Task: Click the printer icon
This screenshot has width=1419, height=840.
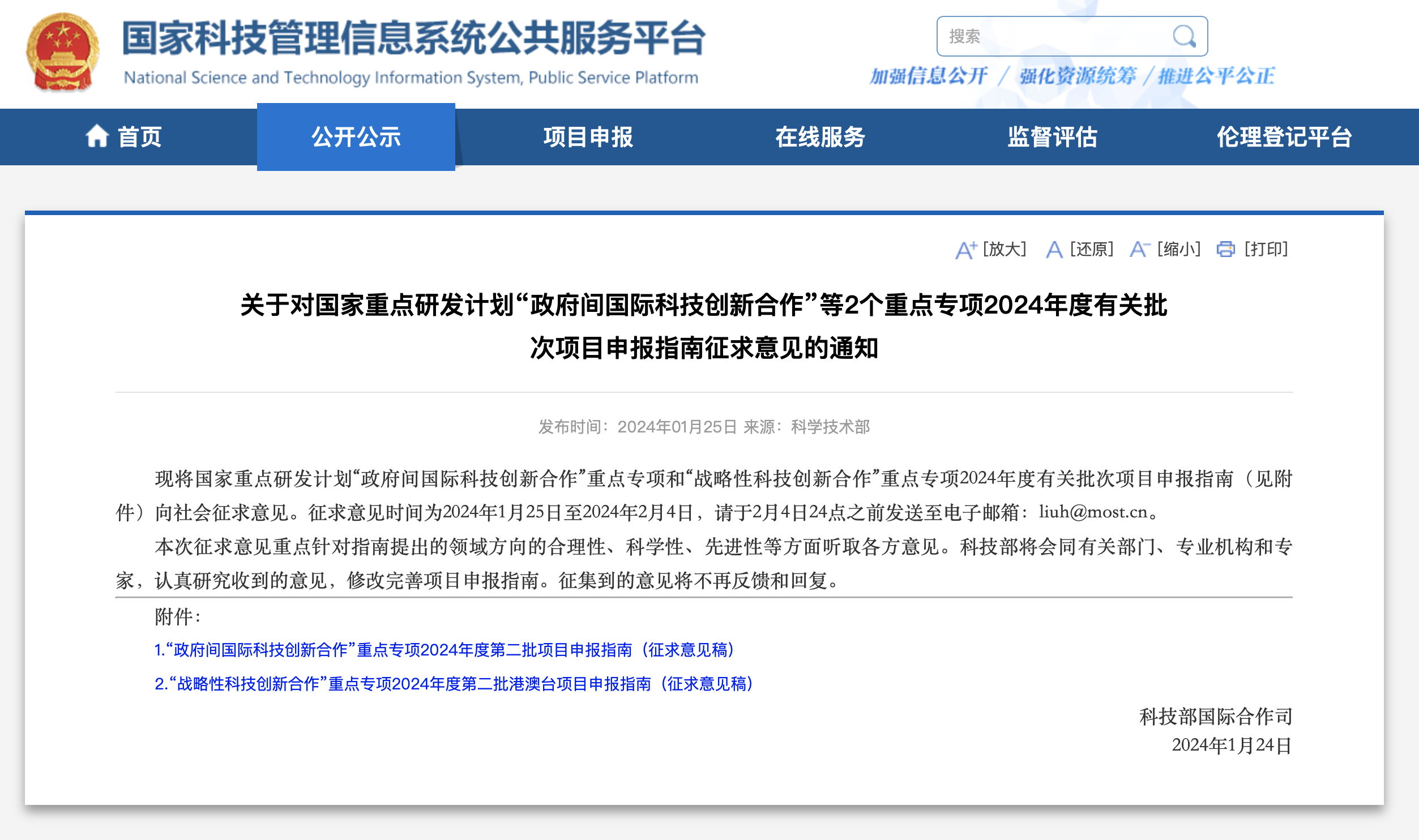Action: tap(1226, 249)
